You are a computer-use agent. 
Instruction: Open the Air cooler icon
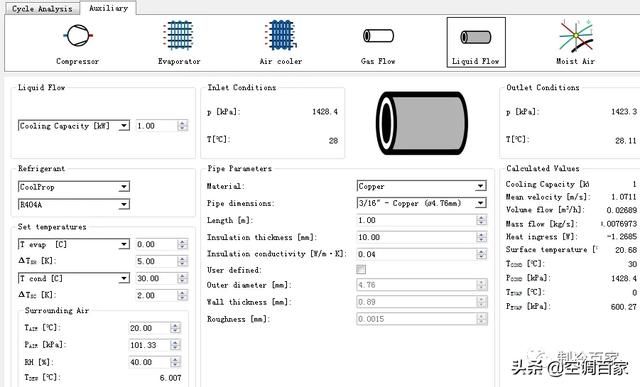pyautogui.click(x=281, y=35)
